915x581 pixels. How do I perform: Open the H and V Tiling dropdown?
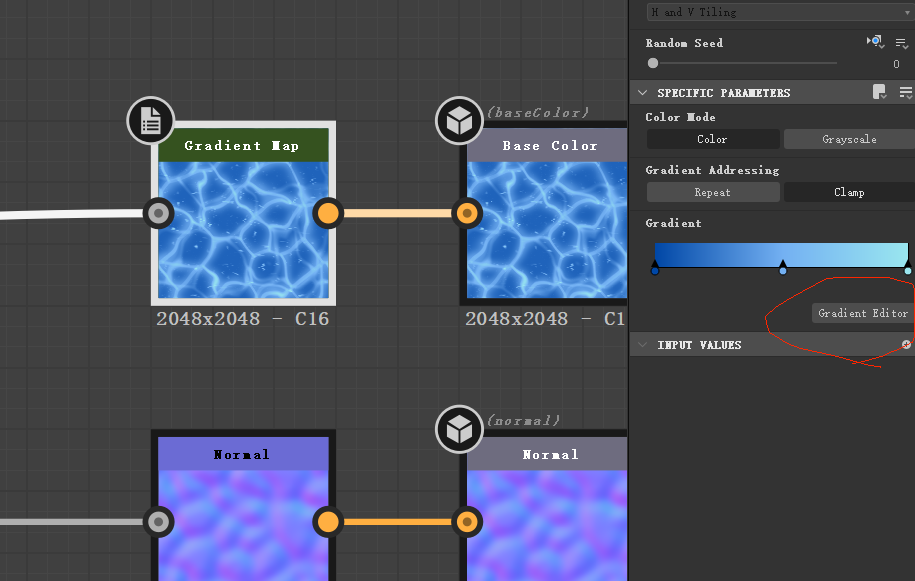pyautogui.click(x=778, y=12)
